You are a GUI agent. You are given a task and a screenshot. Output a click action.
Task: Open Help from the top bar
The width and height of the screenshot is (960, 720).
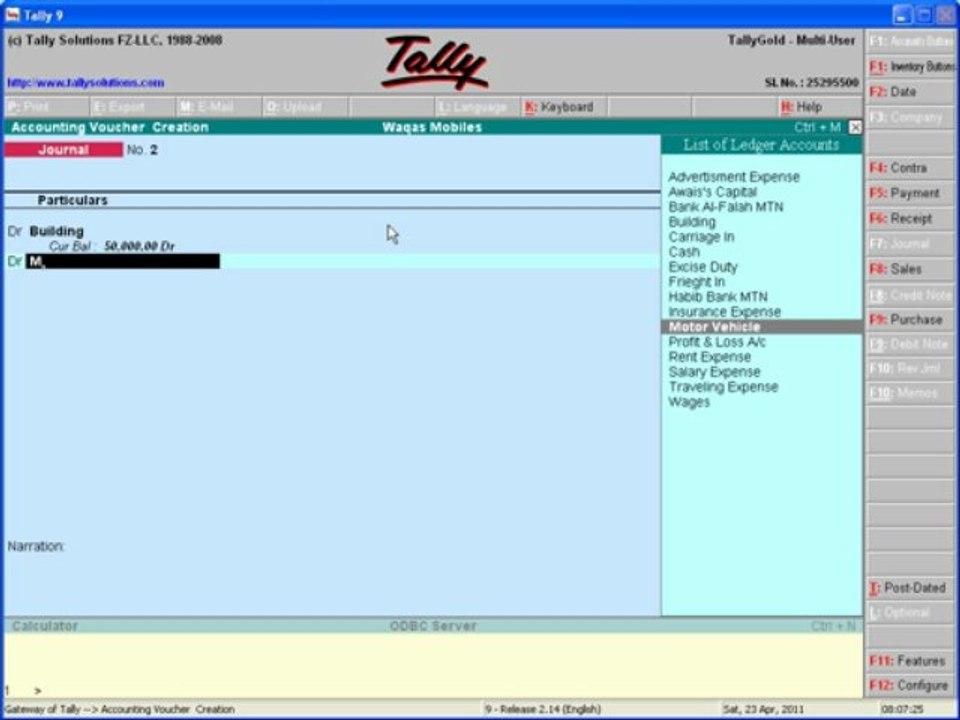[x=820, y=107]
